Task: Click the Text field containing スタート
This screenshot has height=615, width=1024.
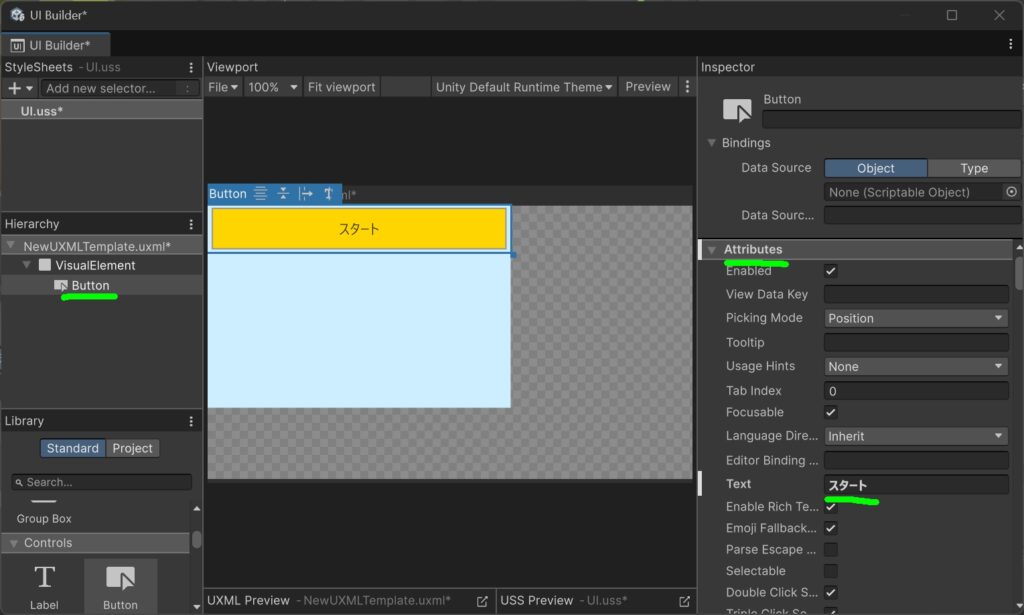Action: pos(916,485)
